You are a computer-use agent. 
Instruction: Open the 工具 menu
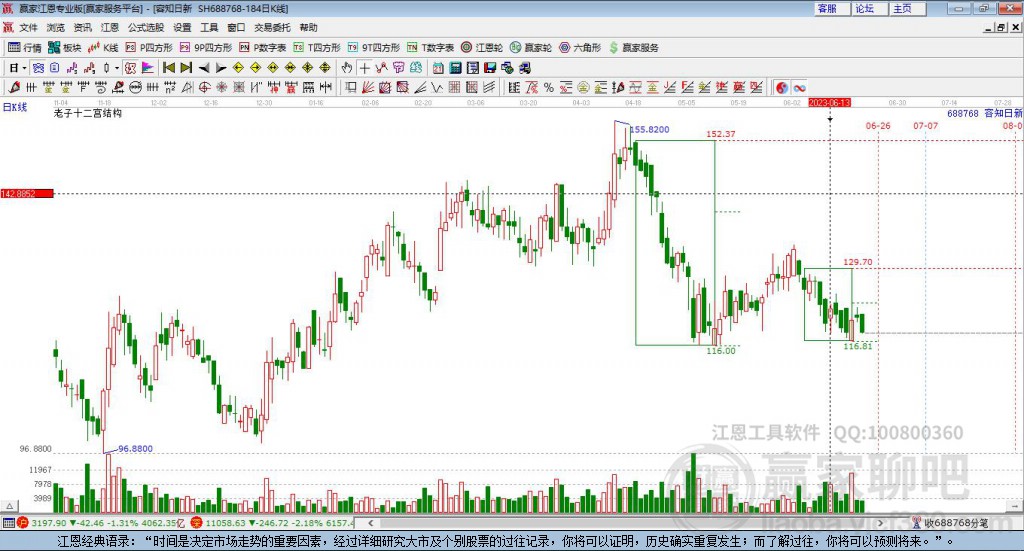pos(209,27)
